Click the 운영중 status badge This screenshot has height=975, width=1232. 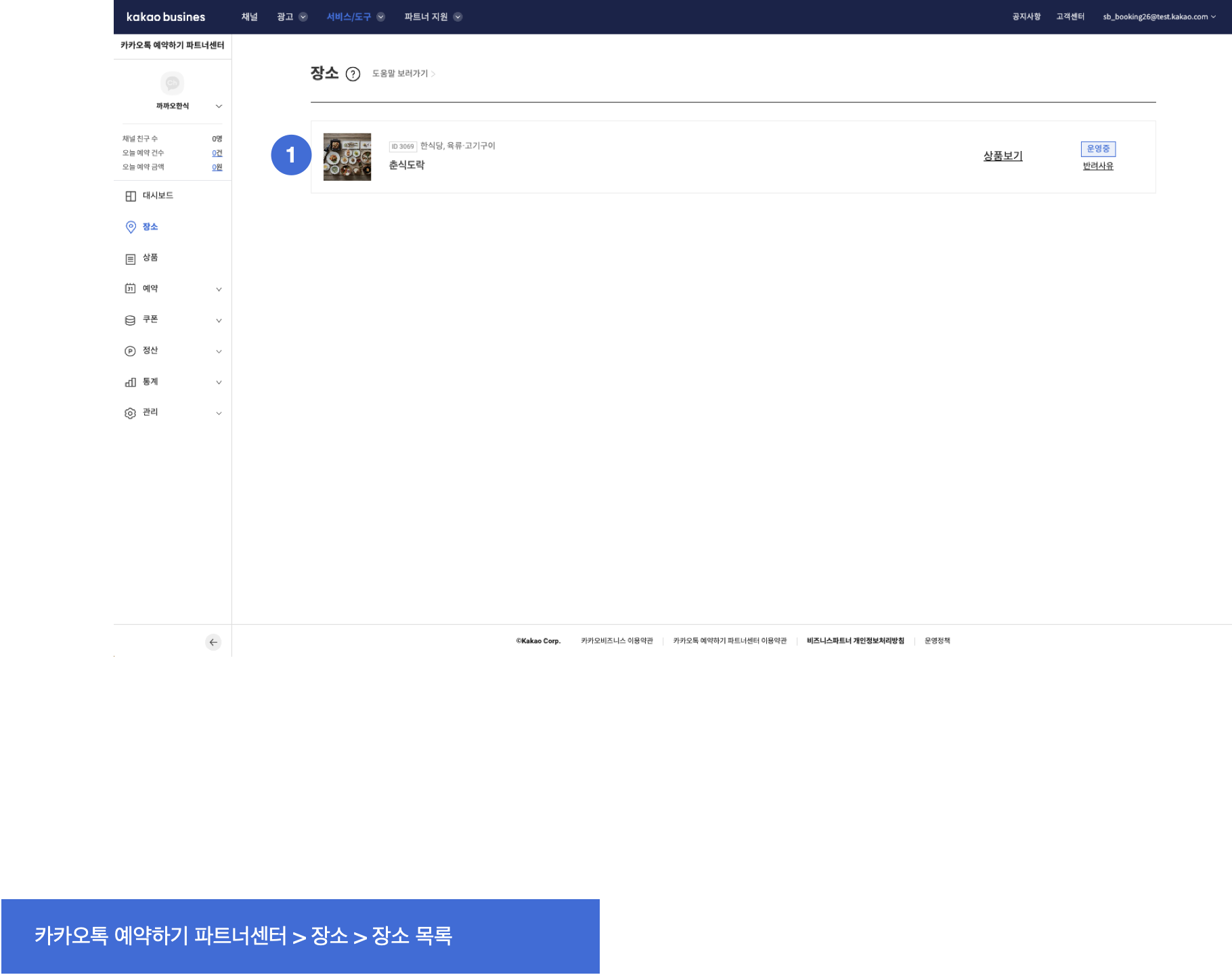tap(1098, 148)
